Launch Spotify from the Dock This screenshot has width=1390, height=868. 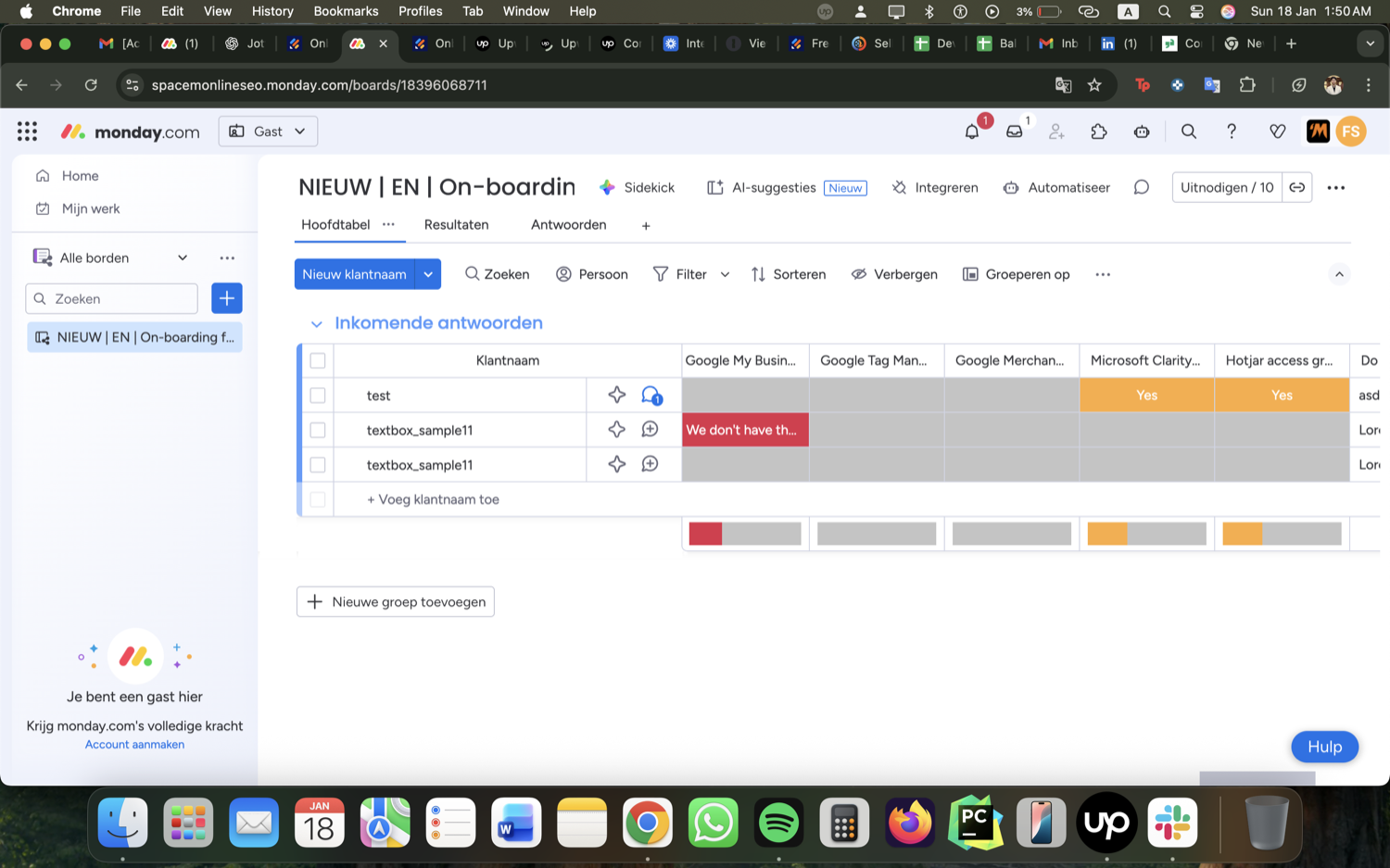point(778,823)
